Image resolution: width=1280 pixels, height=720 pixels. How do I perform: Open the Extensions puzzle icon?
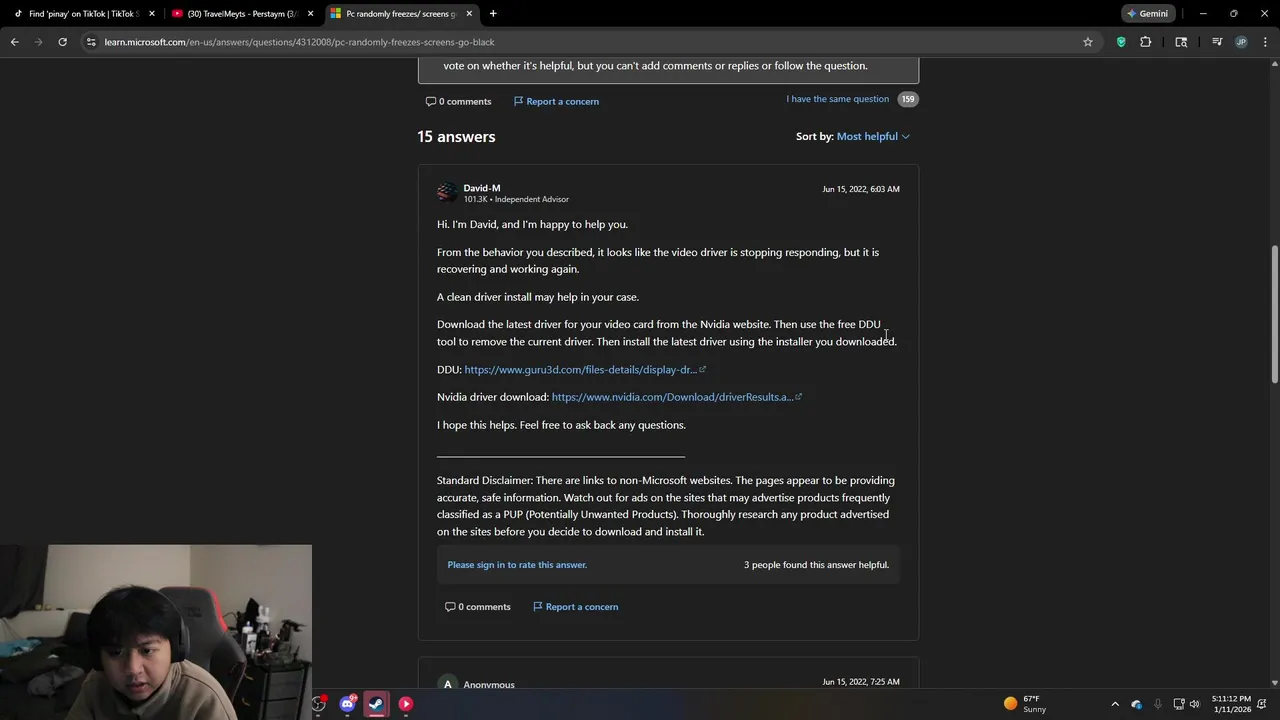coord(1146,42)
